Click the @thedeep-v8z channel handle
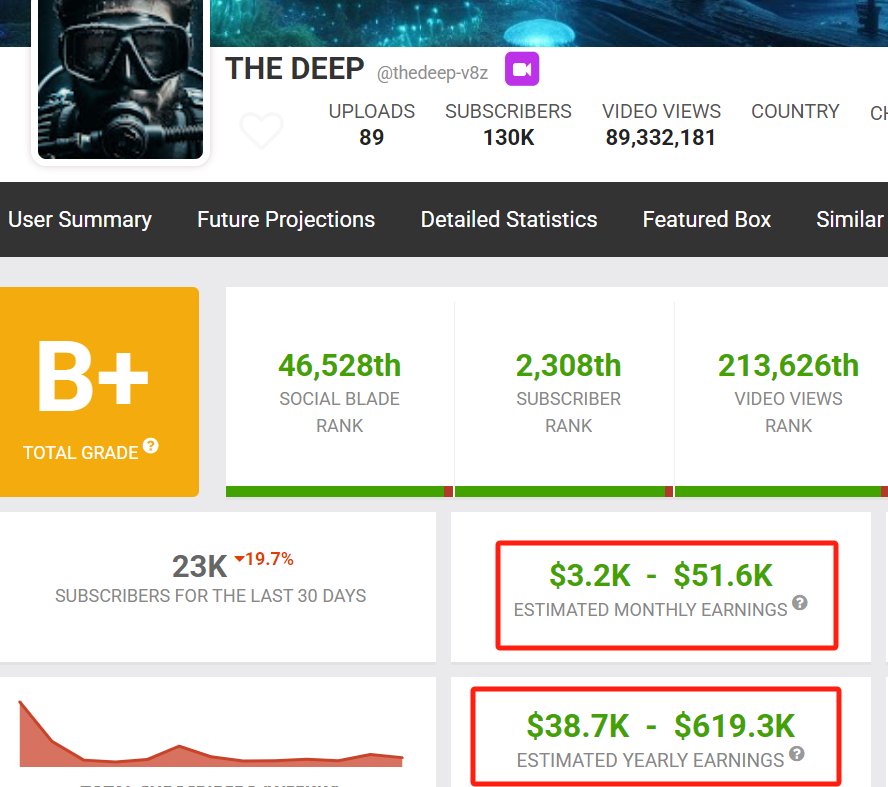This screenshot has height=787, width=888. [x=433, y=73]
